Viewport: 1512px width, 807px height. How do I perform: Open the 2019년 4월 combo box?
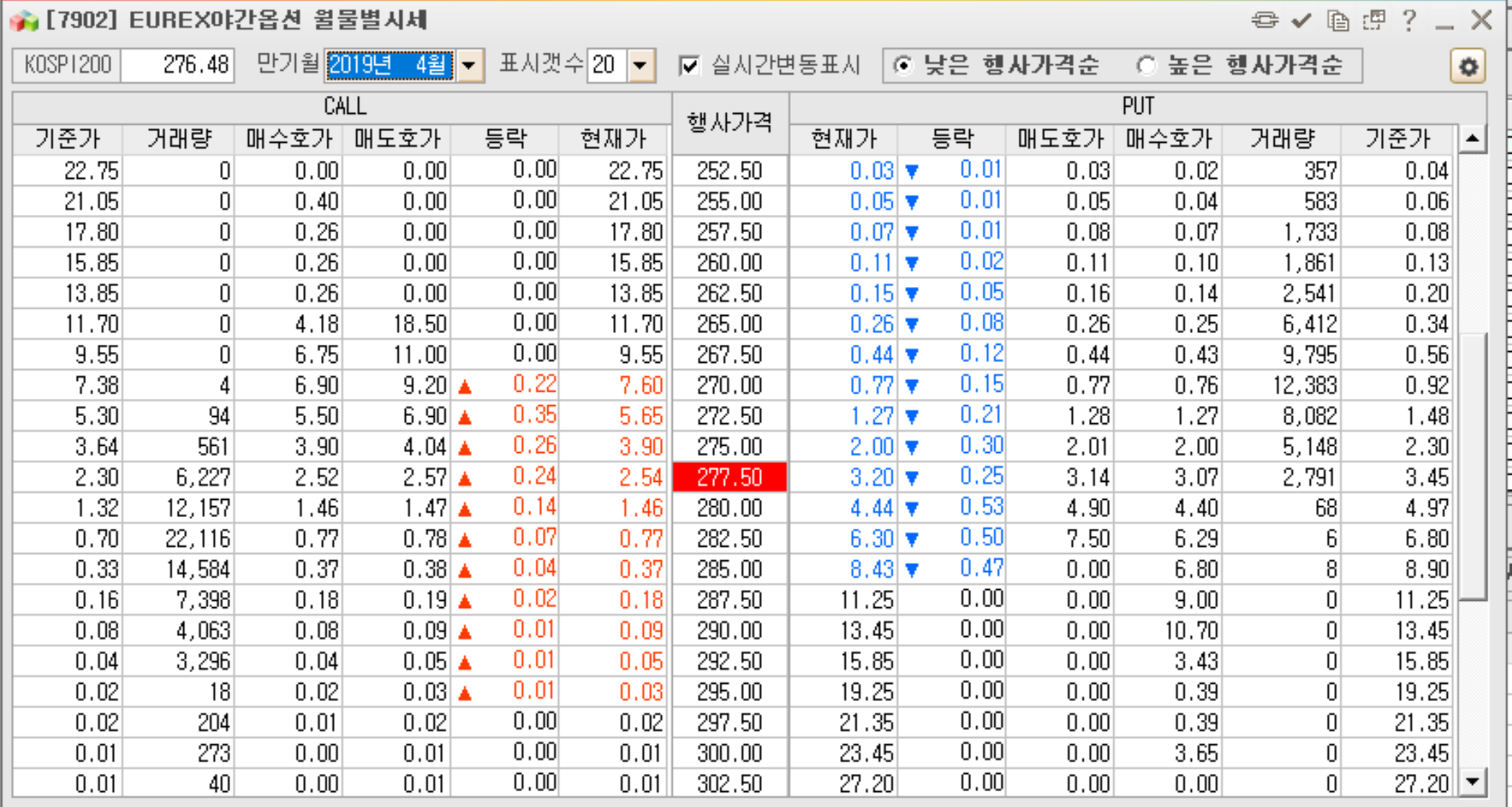pyautogui.click(x=389, y=66)
